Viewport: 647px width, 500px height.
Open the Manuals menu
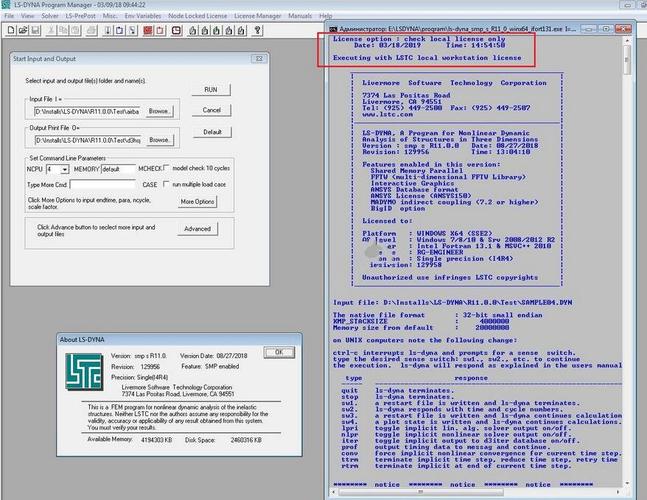click(x=300, y=16)
